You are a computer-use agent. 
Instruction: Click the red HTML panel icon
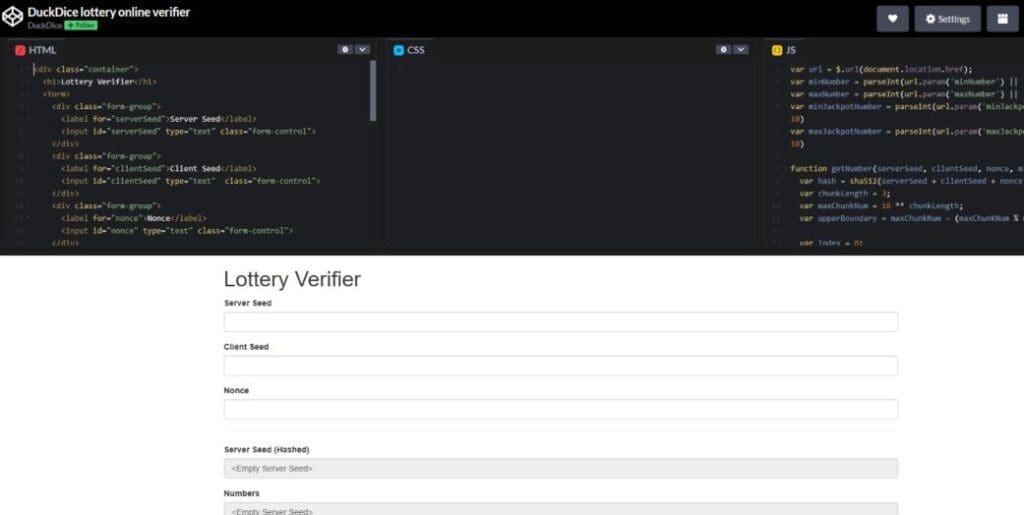pyautogui.click(x=19, y=50)
